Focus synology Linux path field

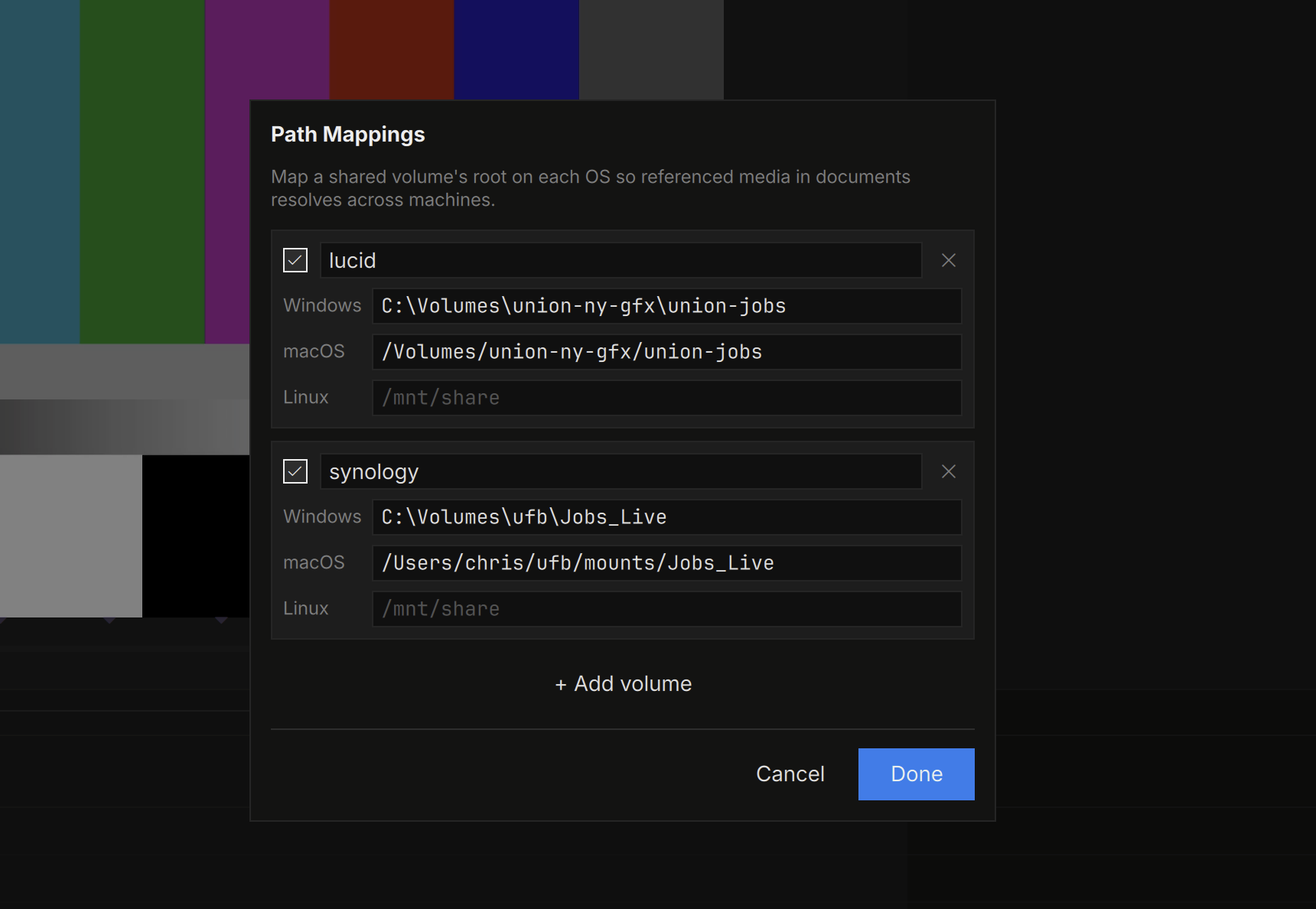point(666,609)
